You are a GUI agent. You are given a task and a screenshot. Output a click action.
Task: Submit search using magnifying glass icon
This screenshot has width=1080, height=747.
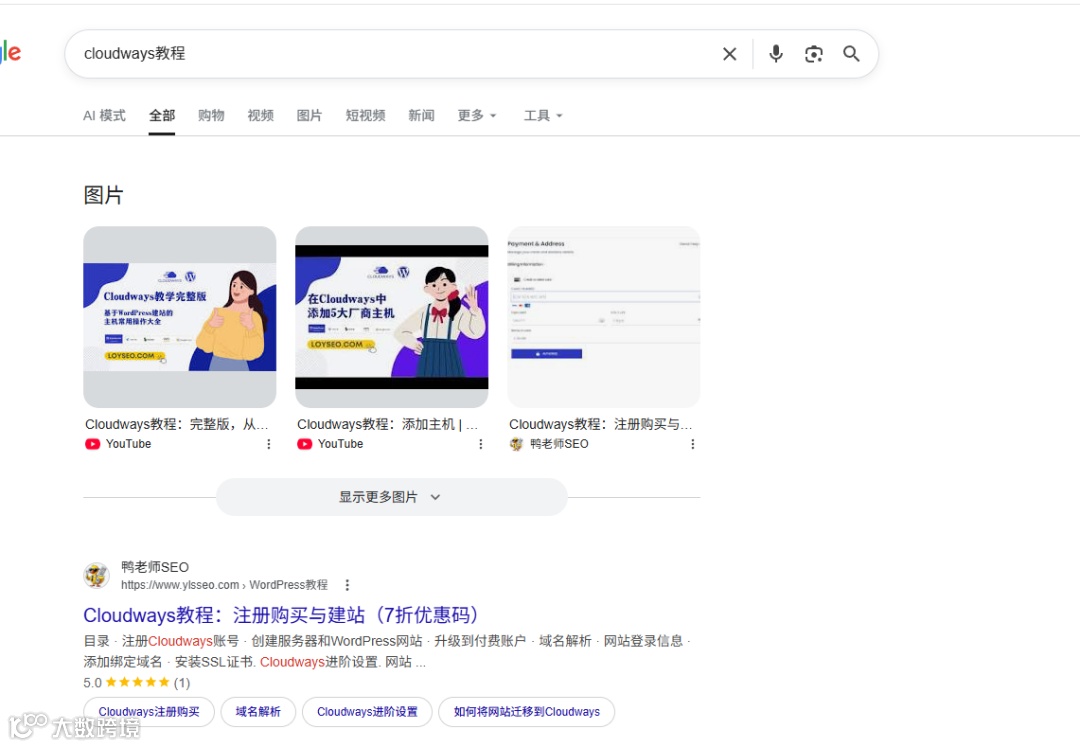[x=851, y=54]
